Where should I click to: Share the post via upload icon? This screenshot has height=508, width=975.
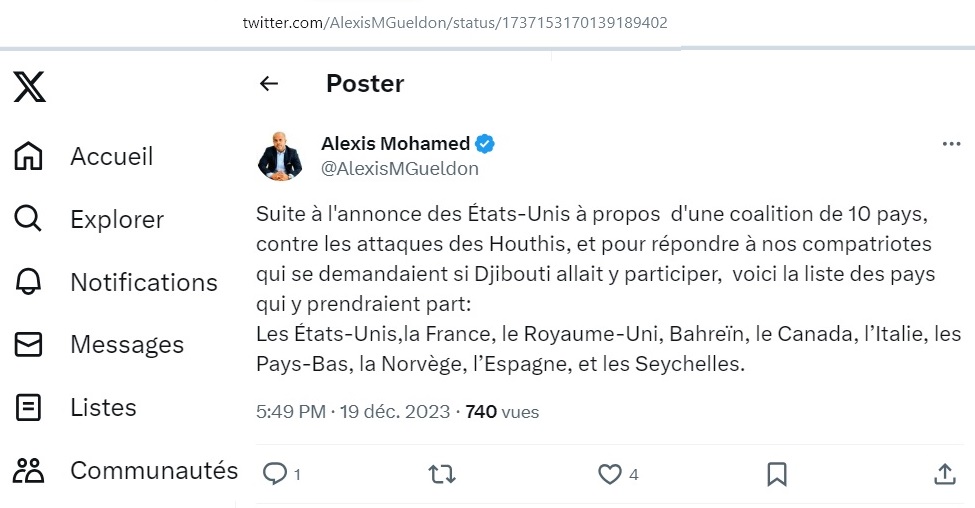pos(945,474)
